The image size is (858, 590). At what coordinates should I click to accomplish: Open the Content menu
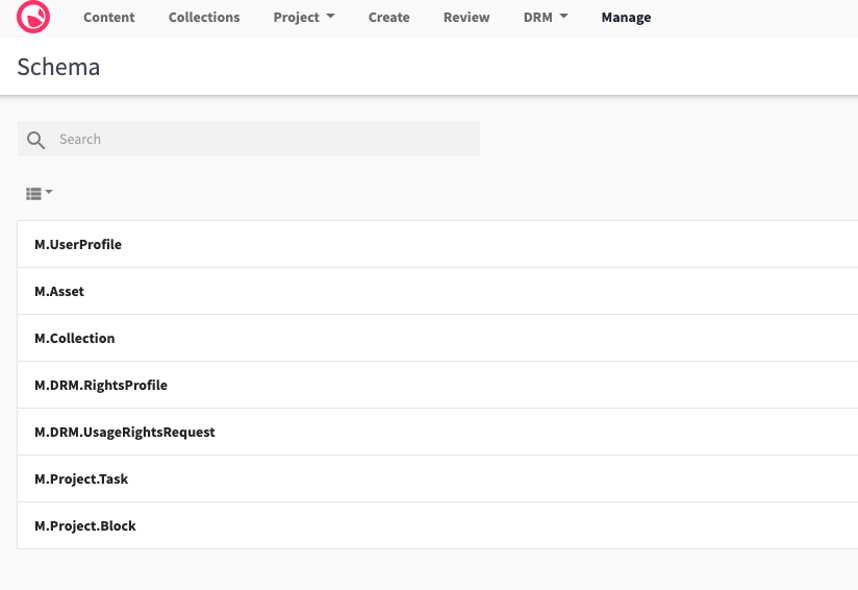click(x=109, y=17)
